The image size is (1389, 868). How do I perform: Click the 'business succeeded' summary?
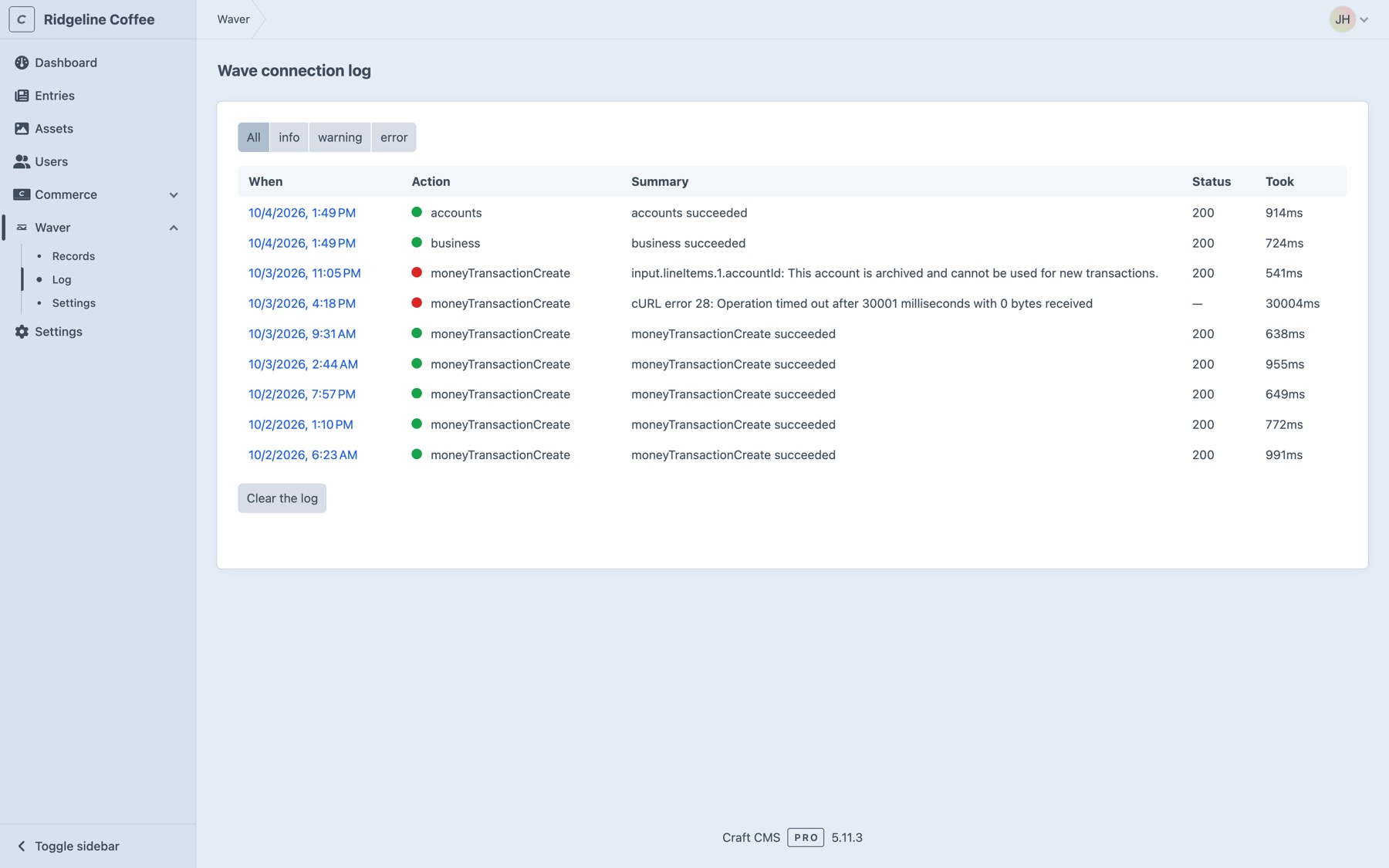[688, 243]
